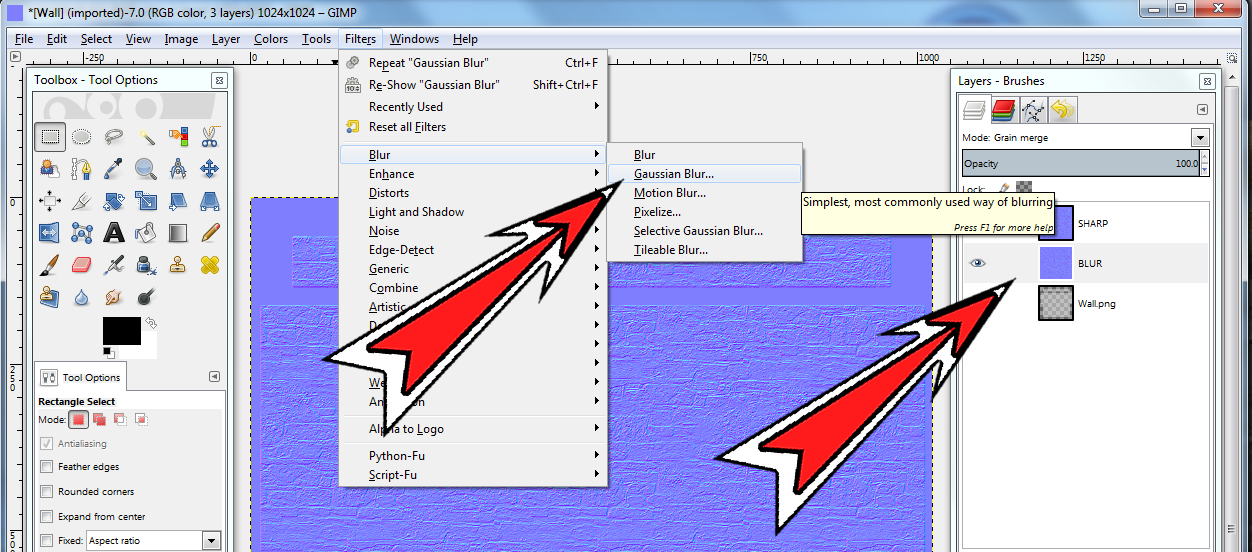Screen dimensions: 1252x552
Task: Select the Paths tool
Action: (x=82, y=169)
